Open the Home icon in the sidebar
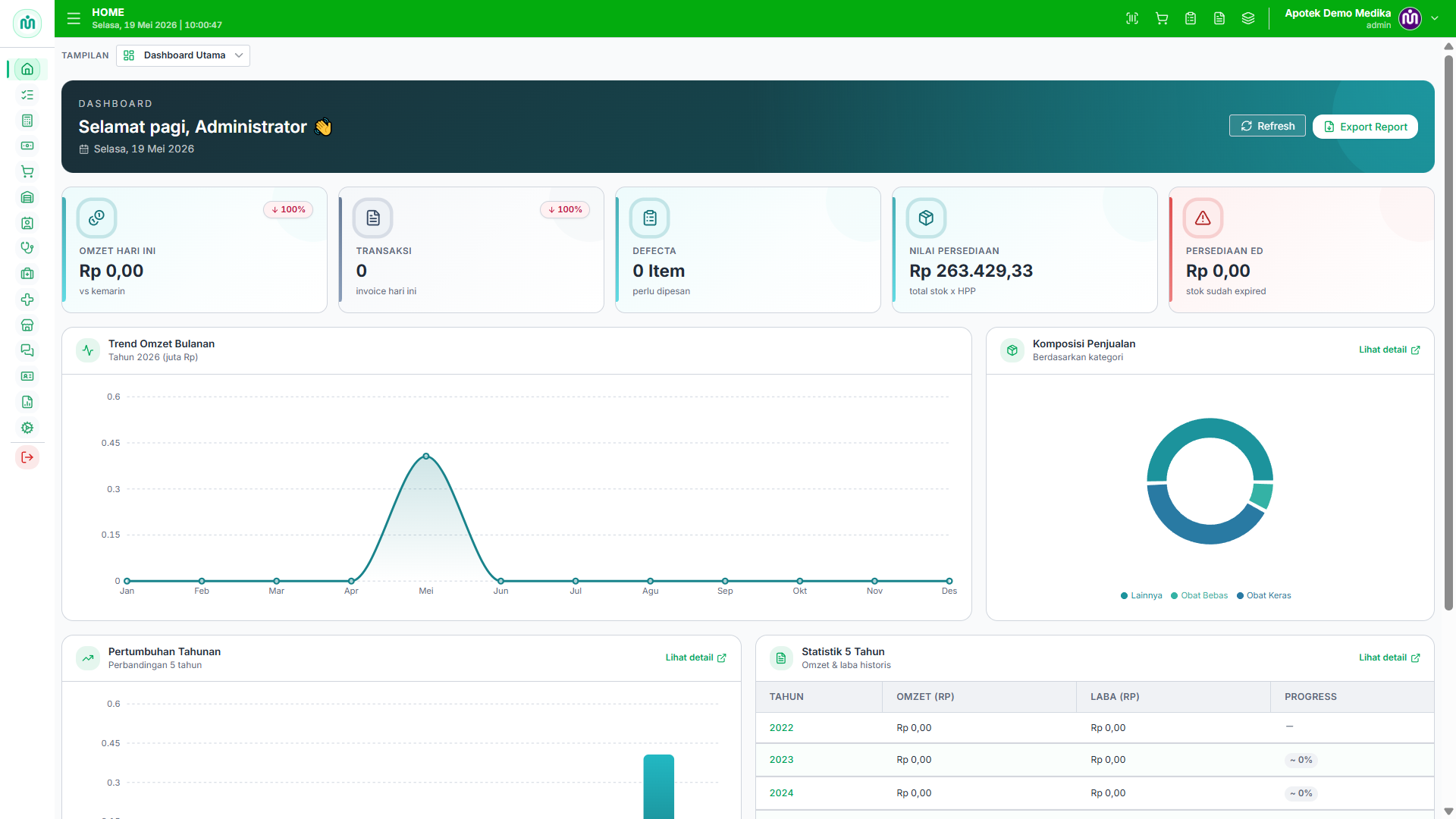The height and width of the screenshot is (819, 1456). [27, 69]
